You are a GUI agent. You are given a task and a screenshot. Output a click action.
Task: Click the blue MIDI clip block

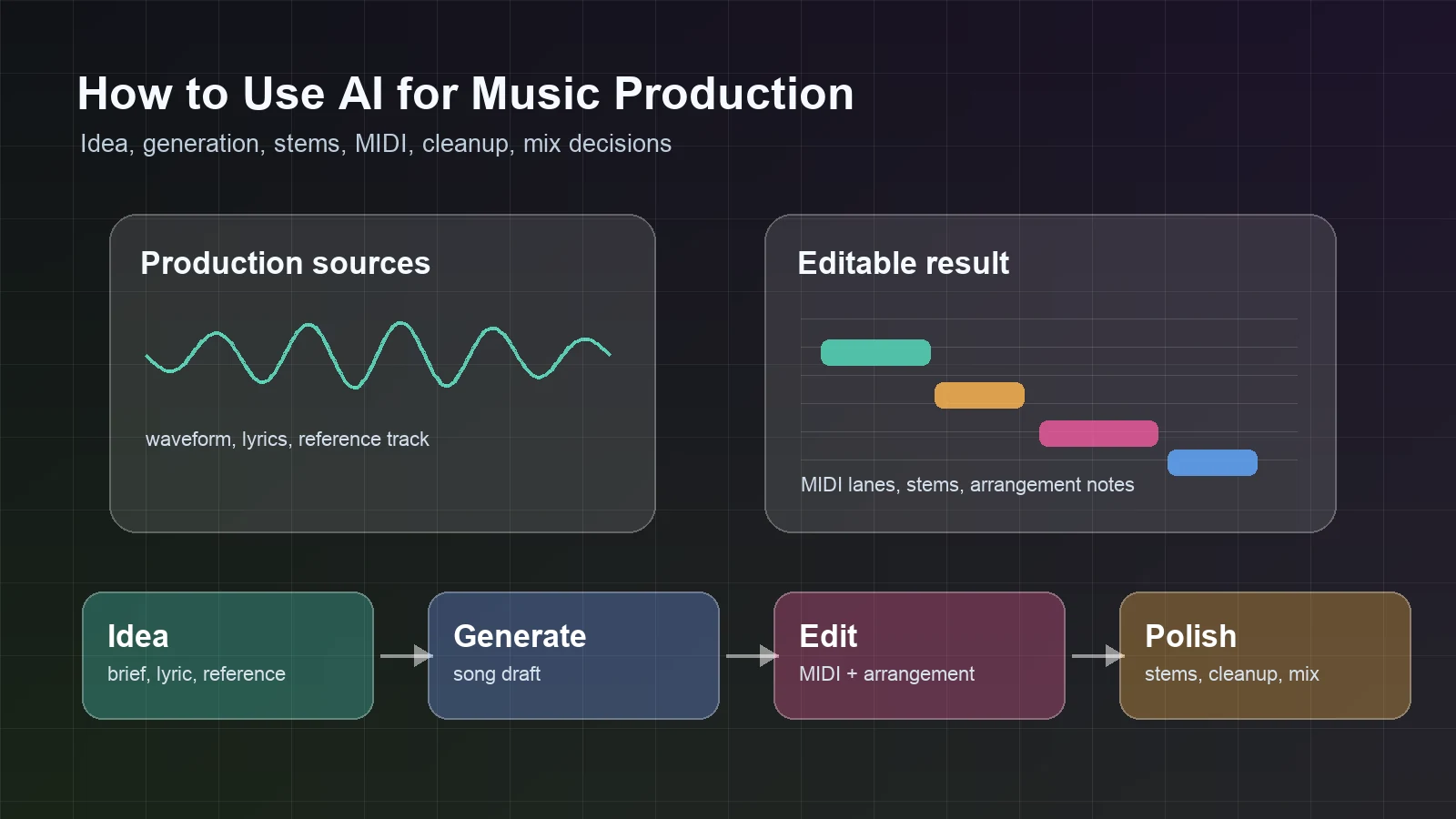point(1212,462)
